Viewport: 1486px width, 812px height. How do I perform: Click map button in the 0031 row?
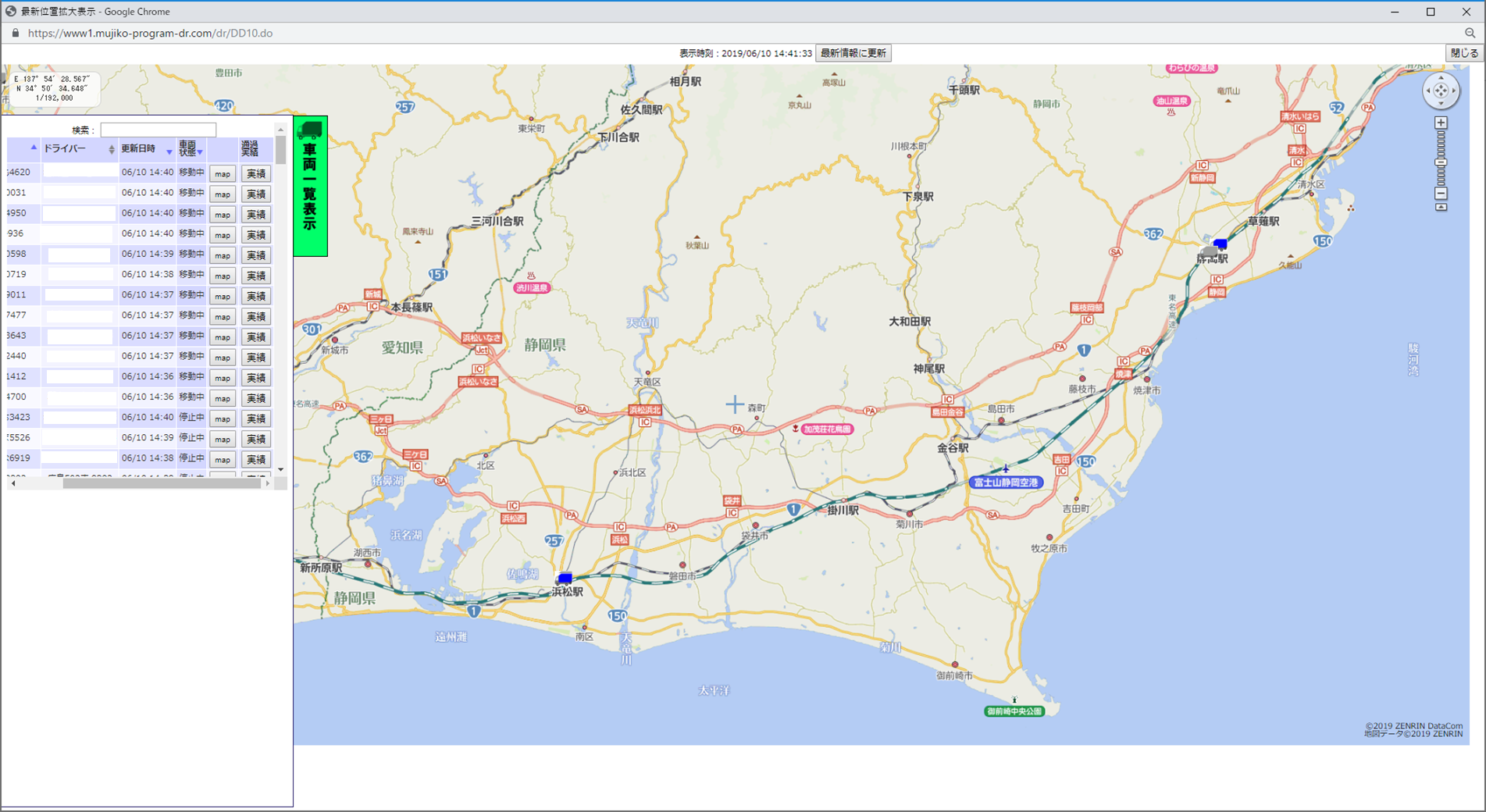coord(223,194)
